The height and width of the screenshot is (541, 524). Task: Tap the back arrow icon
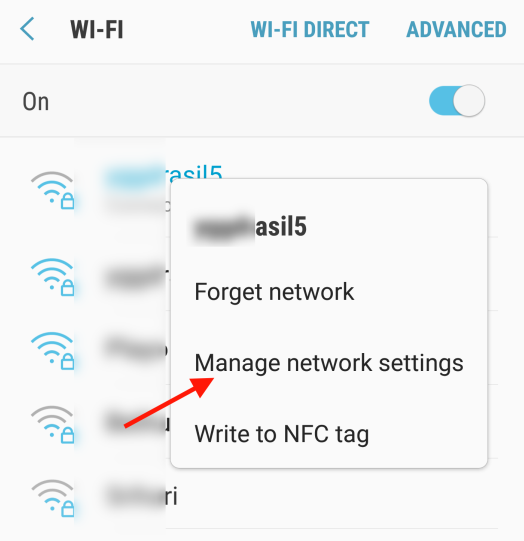tap(27, 29)
